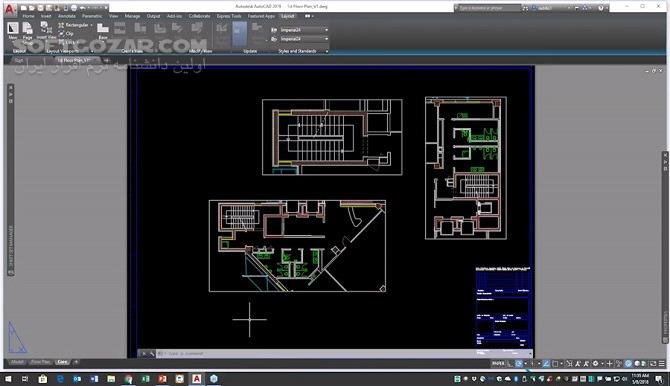670x386 pixels.
Task: Click the Lock viewport tool
Action: click(x=68, y=41)
